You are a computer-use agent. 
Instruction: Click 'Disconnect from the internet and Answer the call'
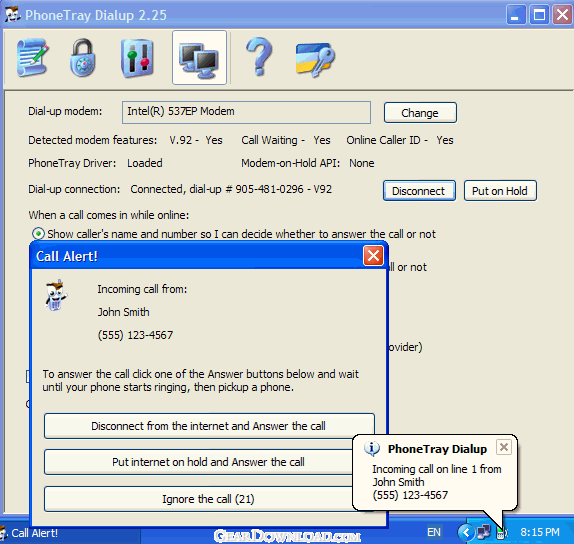pyautogui.click(x=209, y=426)
